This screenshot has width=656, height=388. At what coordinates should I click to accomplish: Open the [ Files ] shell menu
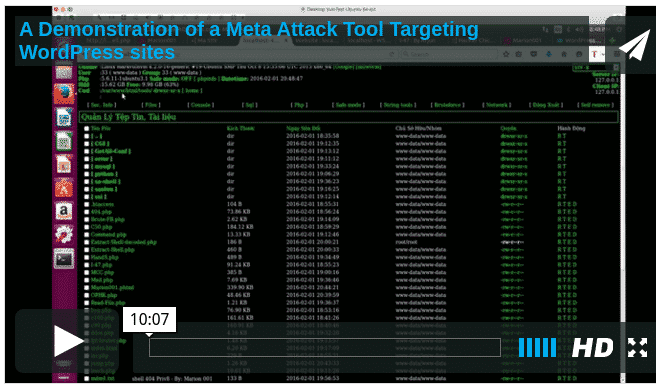151,105
